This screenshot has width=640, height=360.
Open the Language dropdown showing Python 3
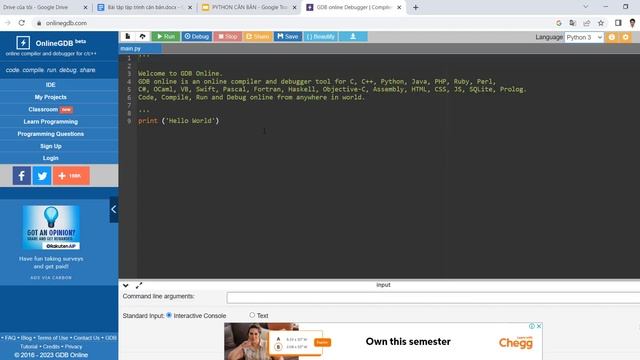pos(584,37)
